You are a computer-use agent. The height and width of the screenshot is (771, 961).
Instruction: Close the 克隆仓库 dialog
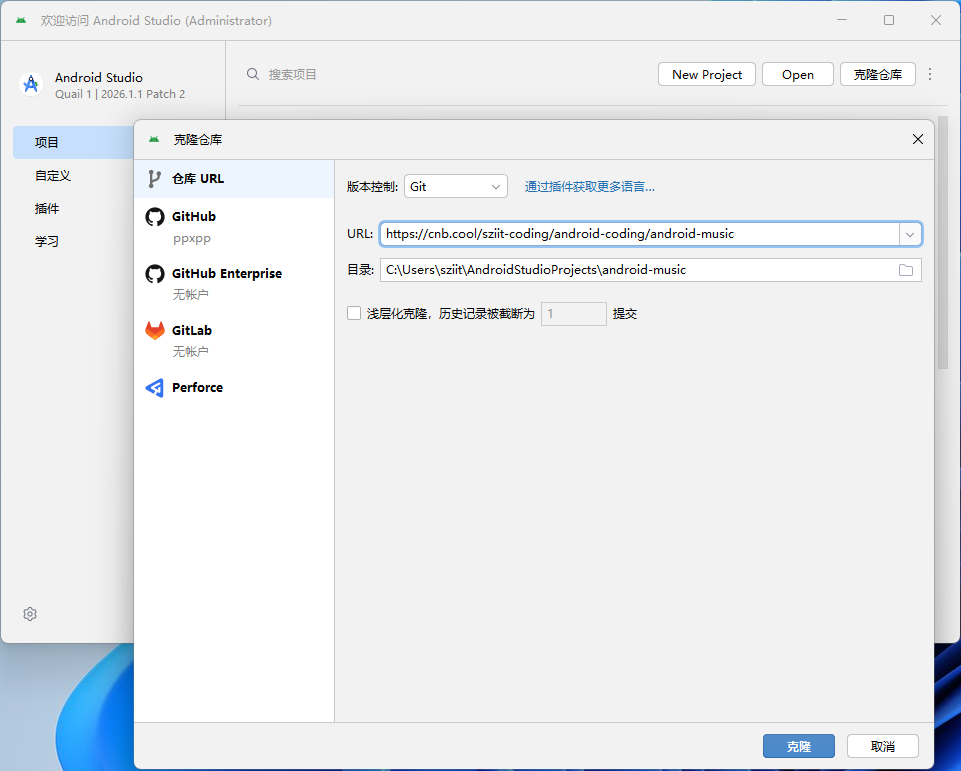tap(917, 139)
